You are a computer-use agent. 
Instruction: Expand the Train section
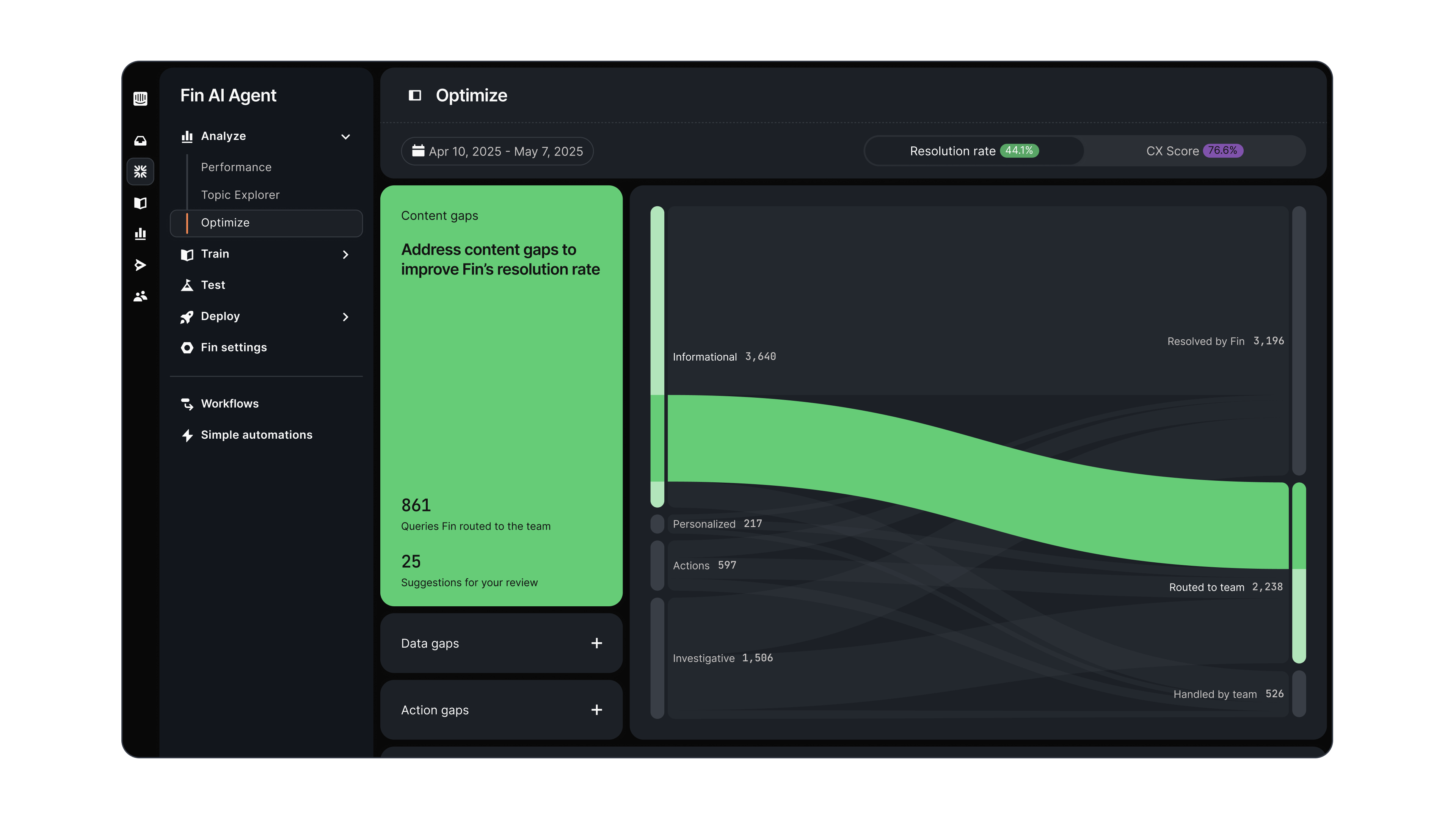coord(345,254)
